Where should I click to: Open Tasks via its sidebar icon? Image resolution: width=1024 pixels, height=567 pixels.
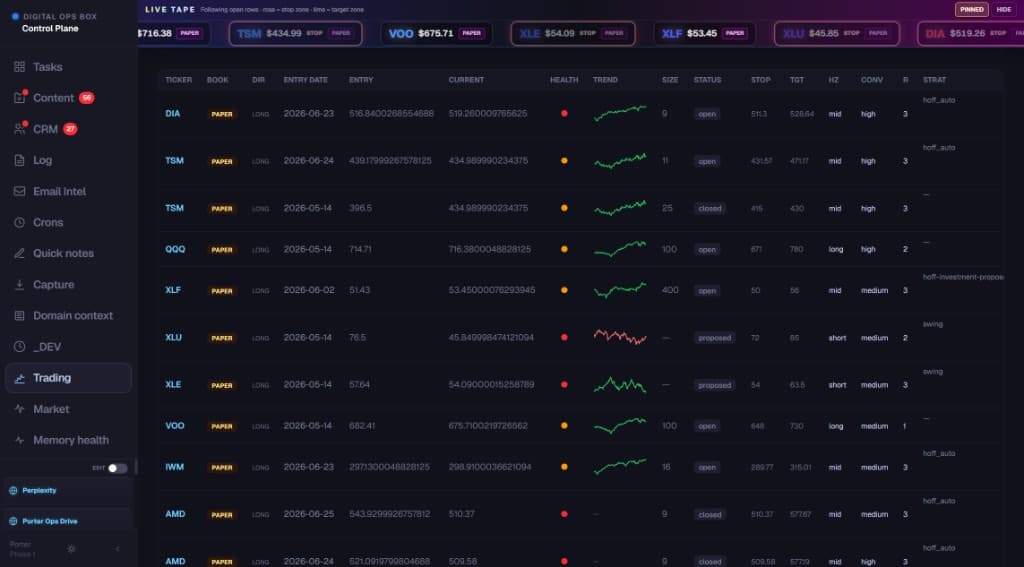click(20, 67)
